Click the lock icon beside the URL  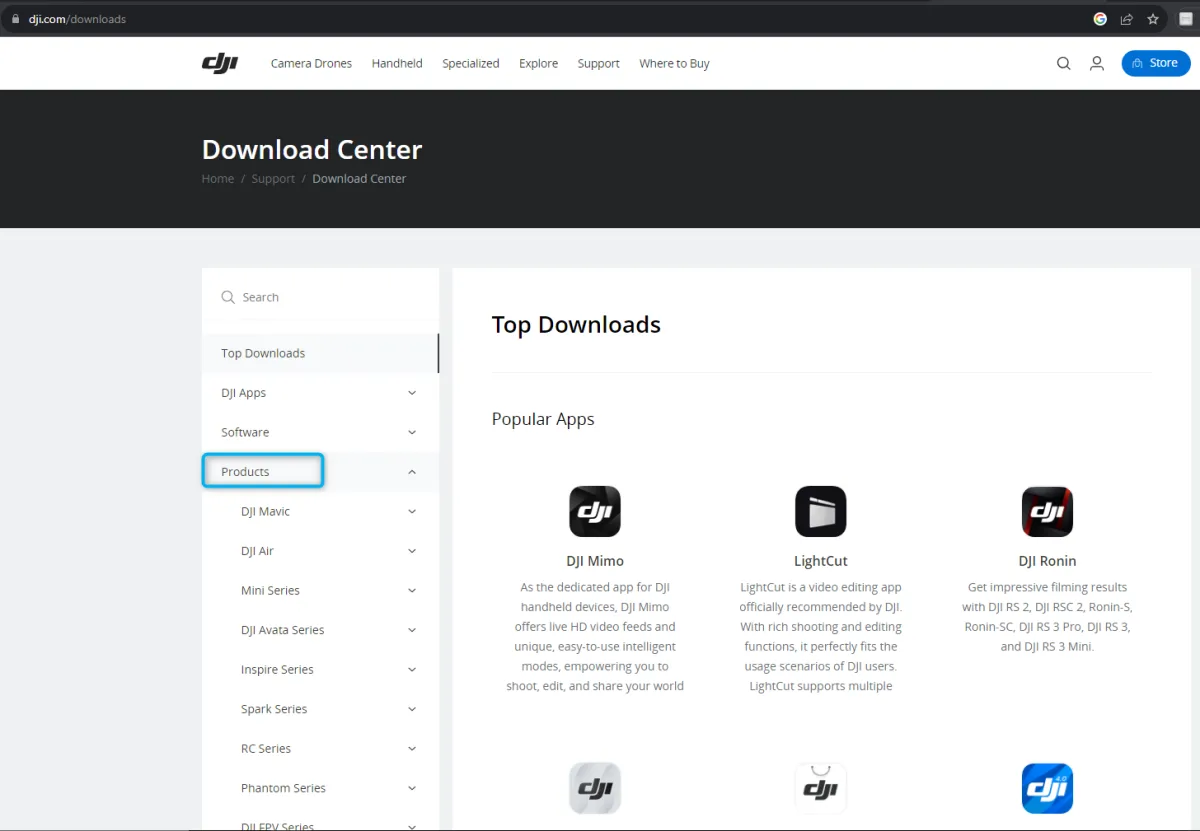pyautogui.click(x=15, y=19)
